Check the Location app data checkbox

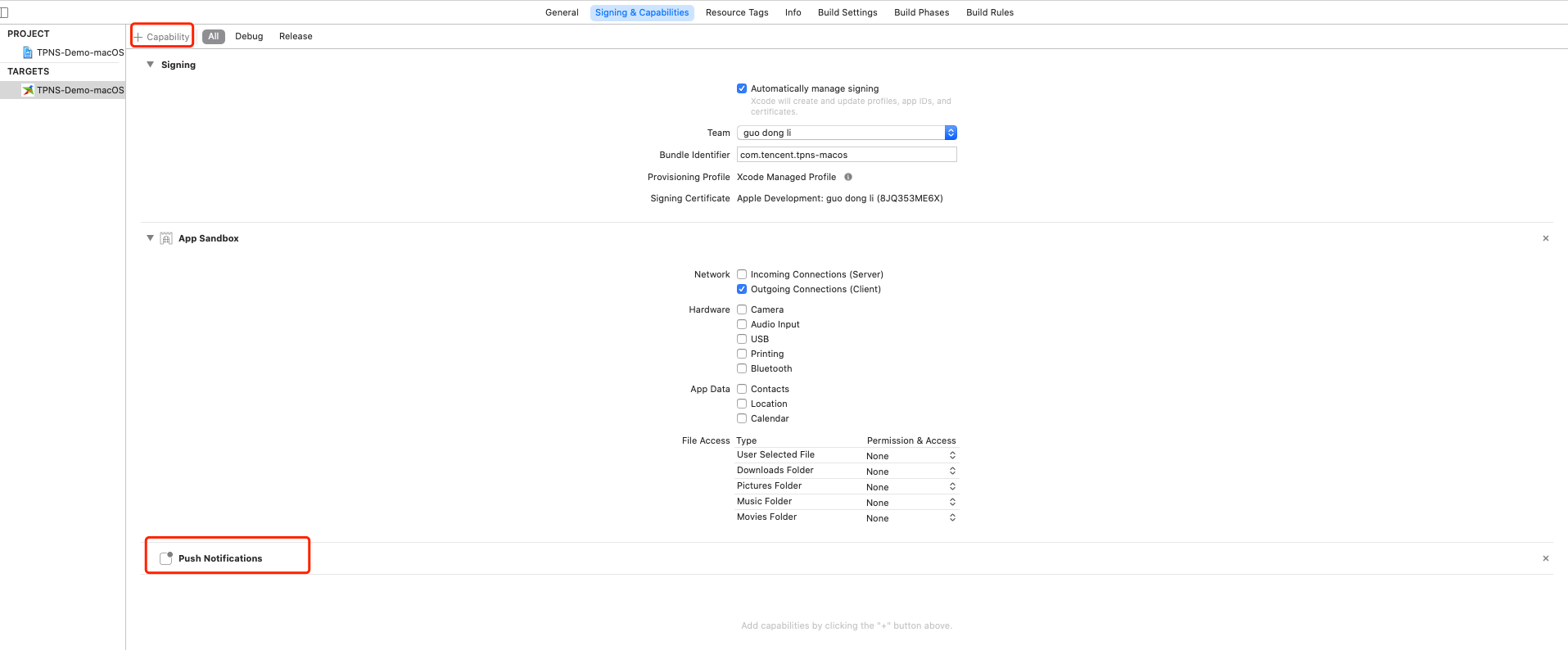click(x=742, y=404)
